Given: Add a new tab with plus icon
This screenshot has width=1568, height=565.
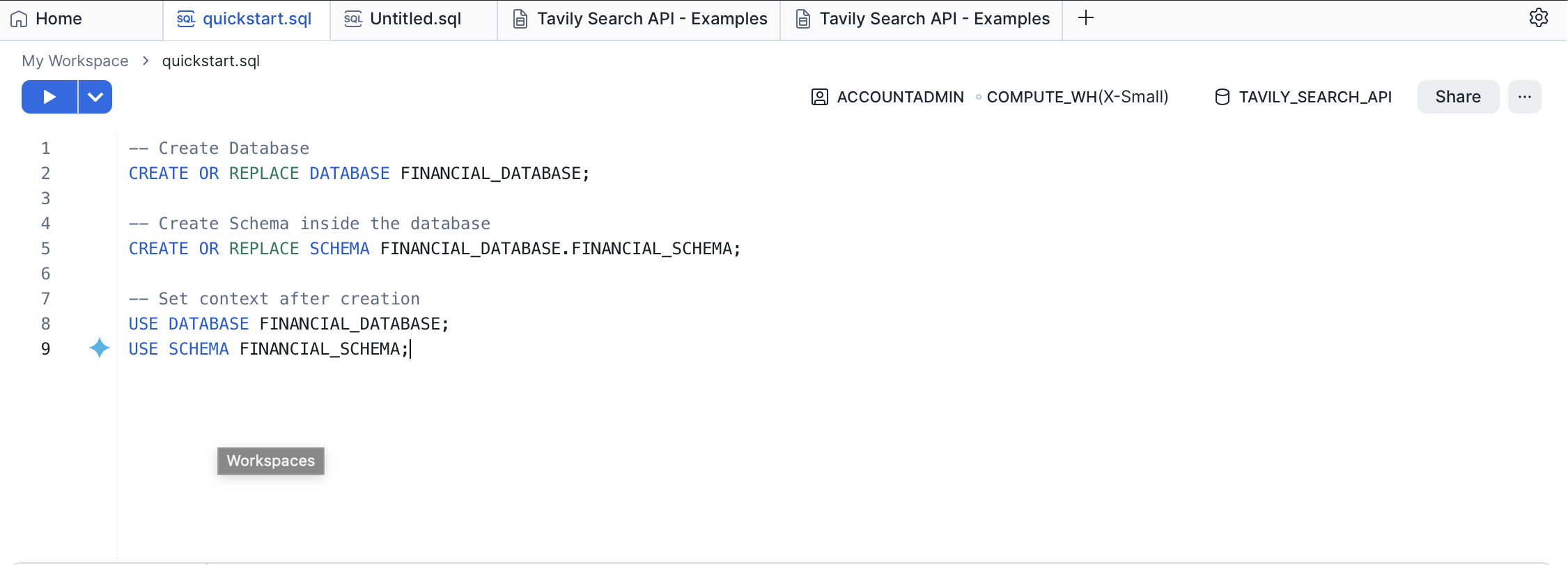Looking at the screenshot, I should [x=1085, y=18].
